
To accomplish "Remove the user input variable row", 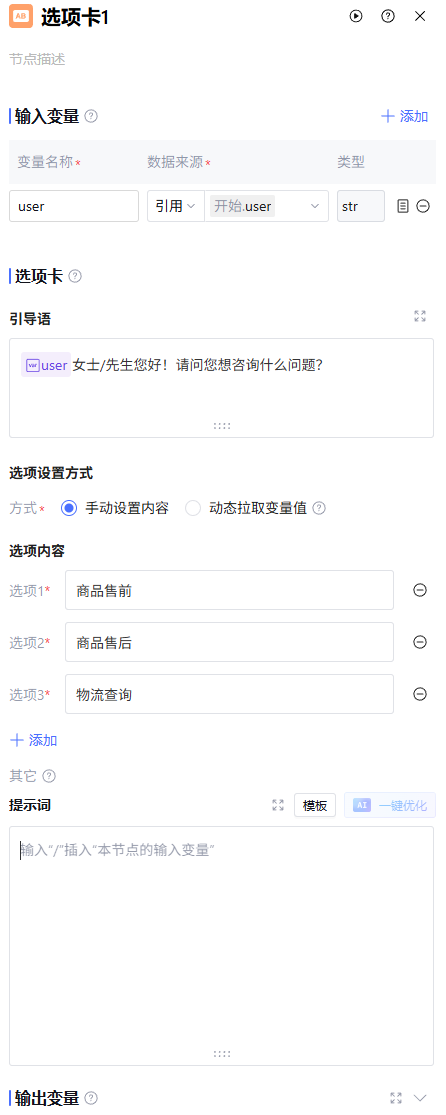I will point(423,206).
